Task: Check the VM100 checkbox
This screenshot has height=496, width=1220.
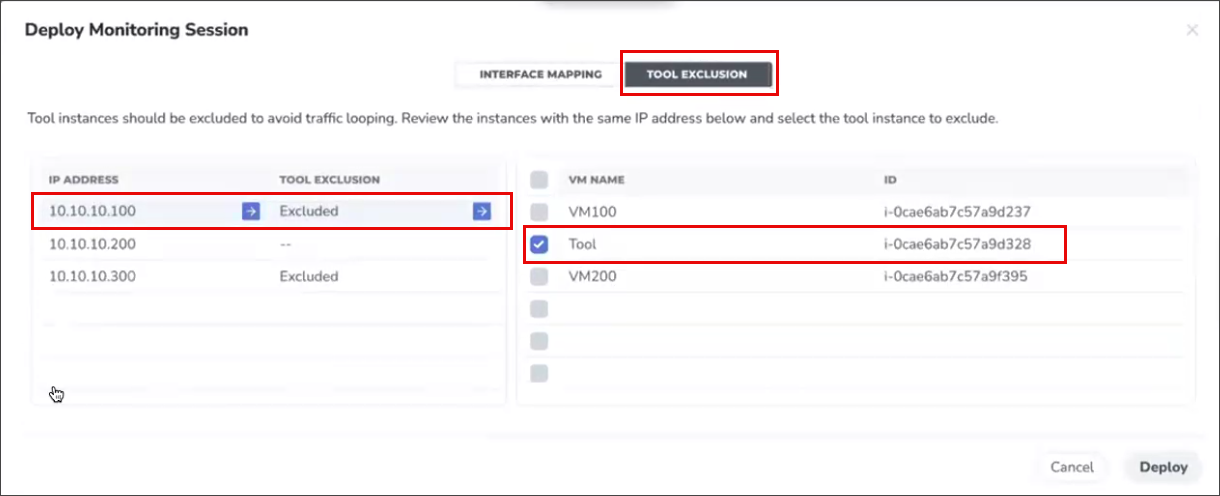Action: coord(539,212)
